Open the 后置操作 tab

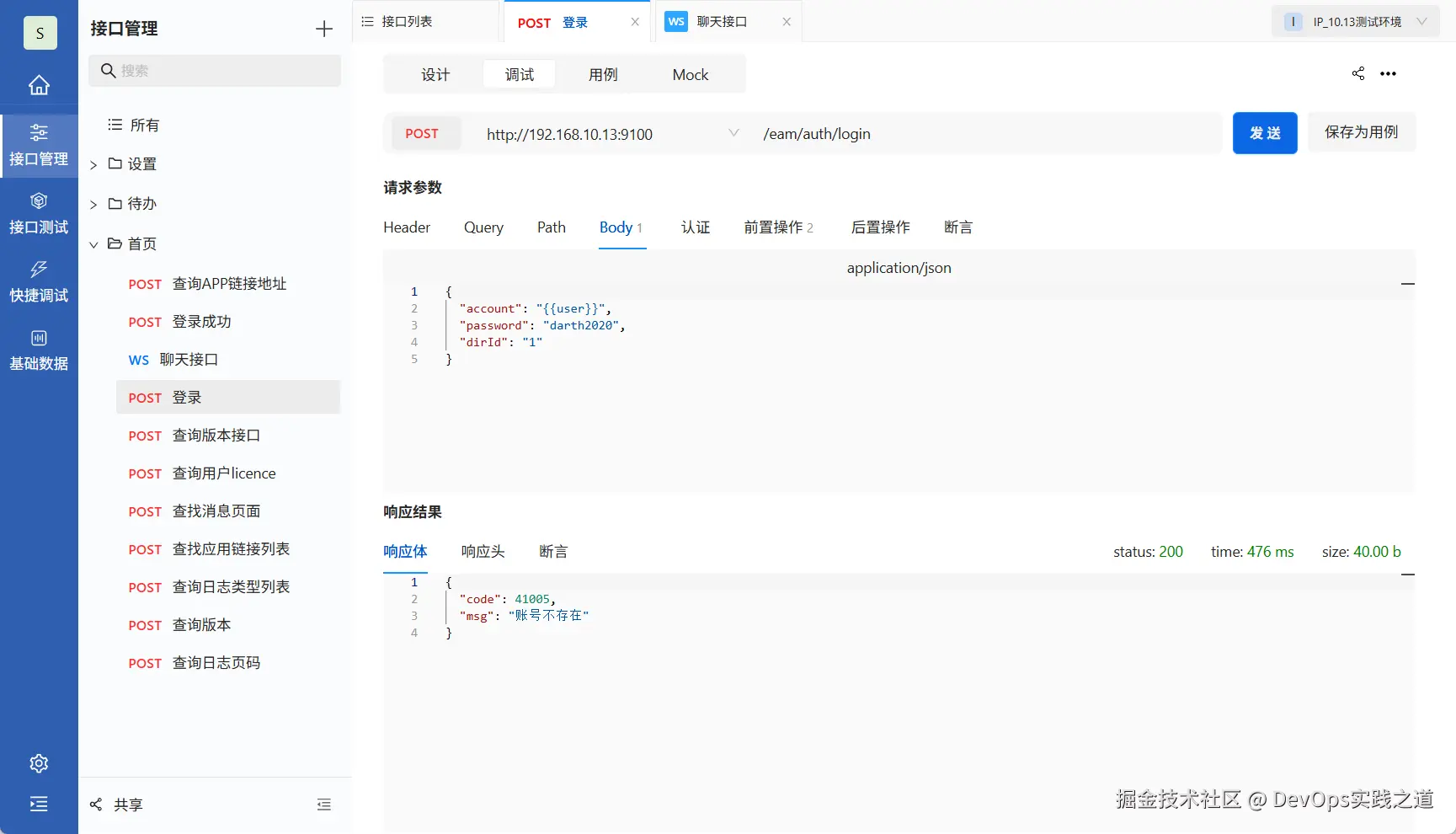click(881, 227)
